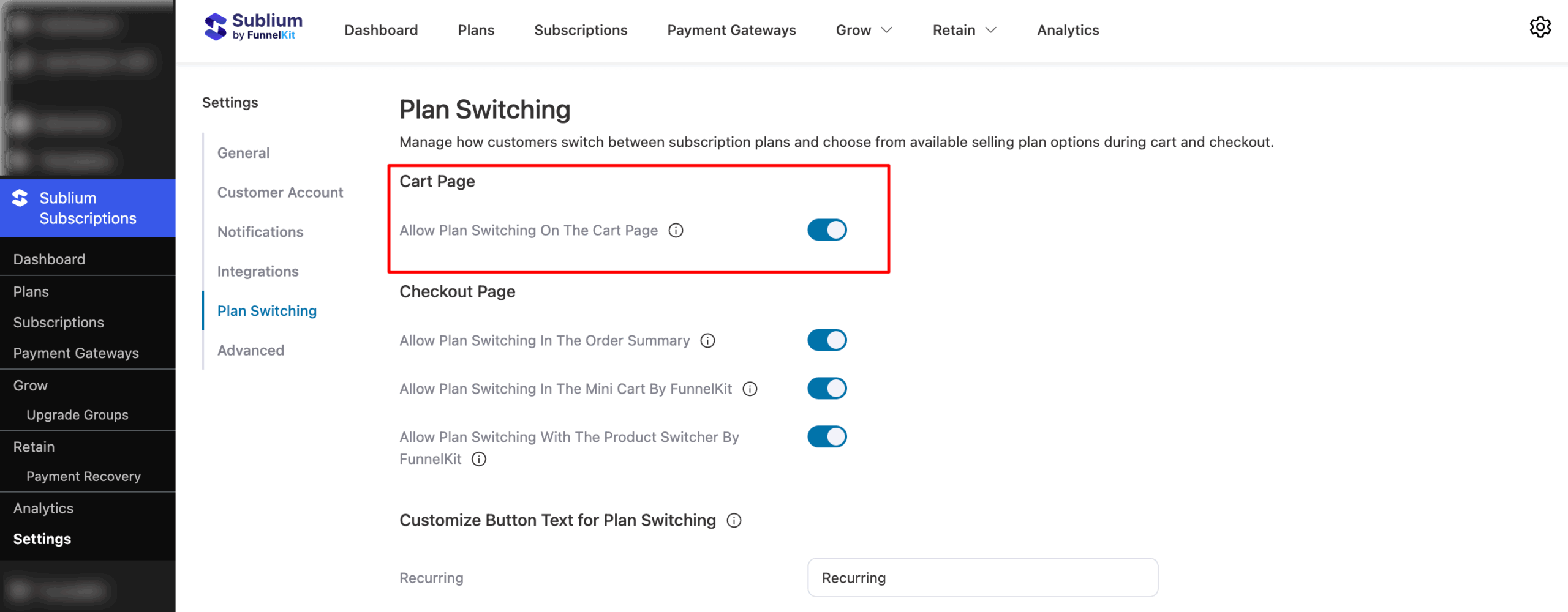Click the info icon beside Cart Page switching

pyautogui.click(x=676, y=230)
